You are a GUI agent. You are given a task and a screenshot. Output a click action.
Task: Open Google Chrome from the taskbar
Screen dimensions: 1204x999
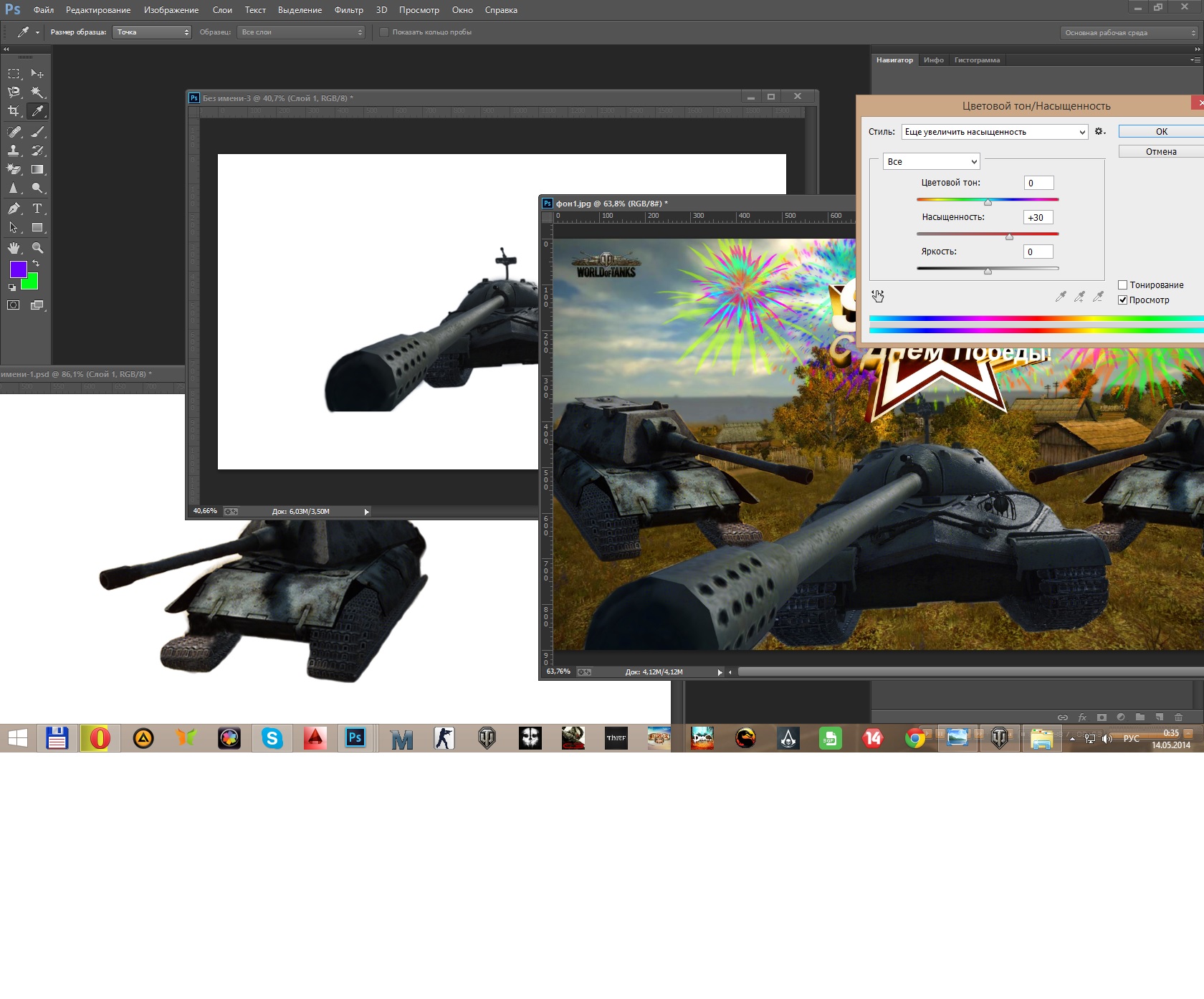(914, 738)
